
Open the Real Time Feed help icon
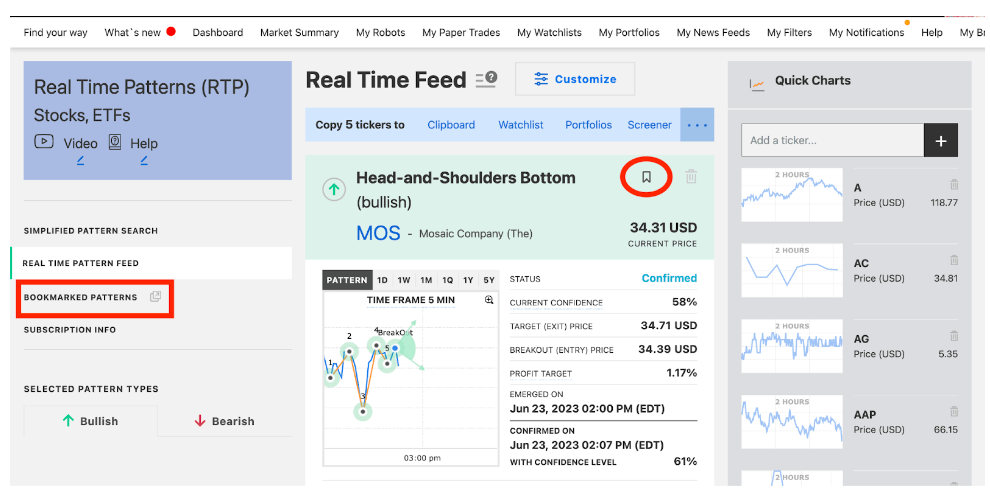click(x=486, y=80)
